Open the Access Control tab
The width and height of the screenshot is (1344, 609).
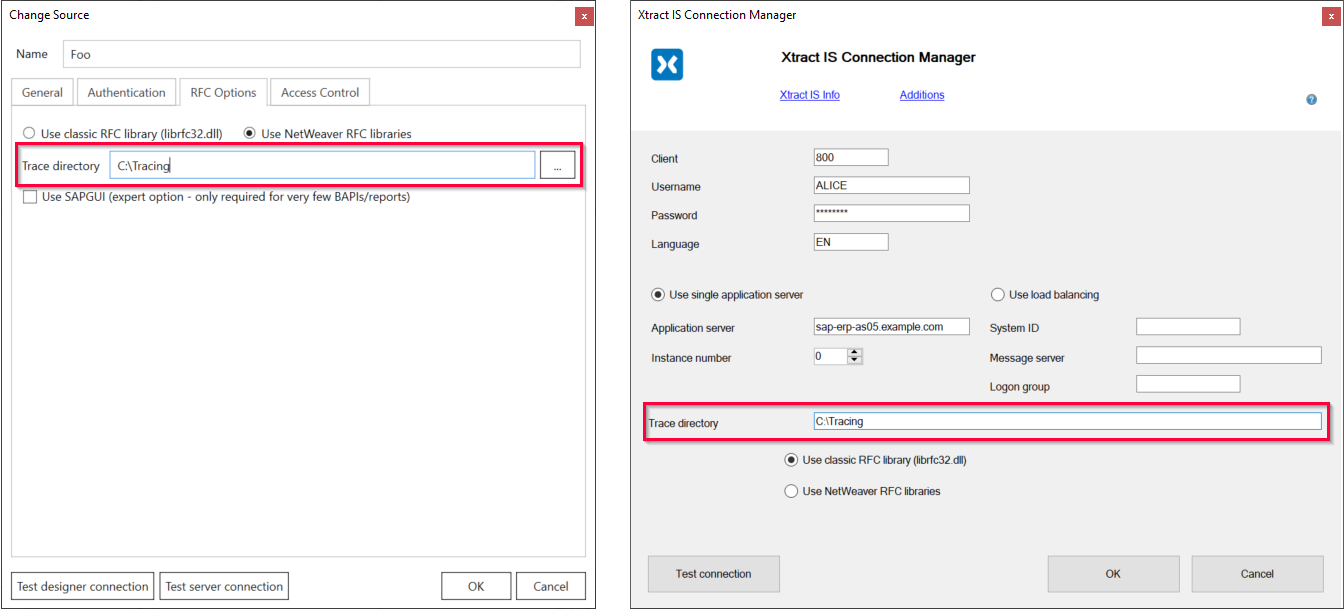320,92
